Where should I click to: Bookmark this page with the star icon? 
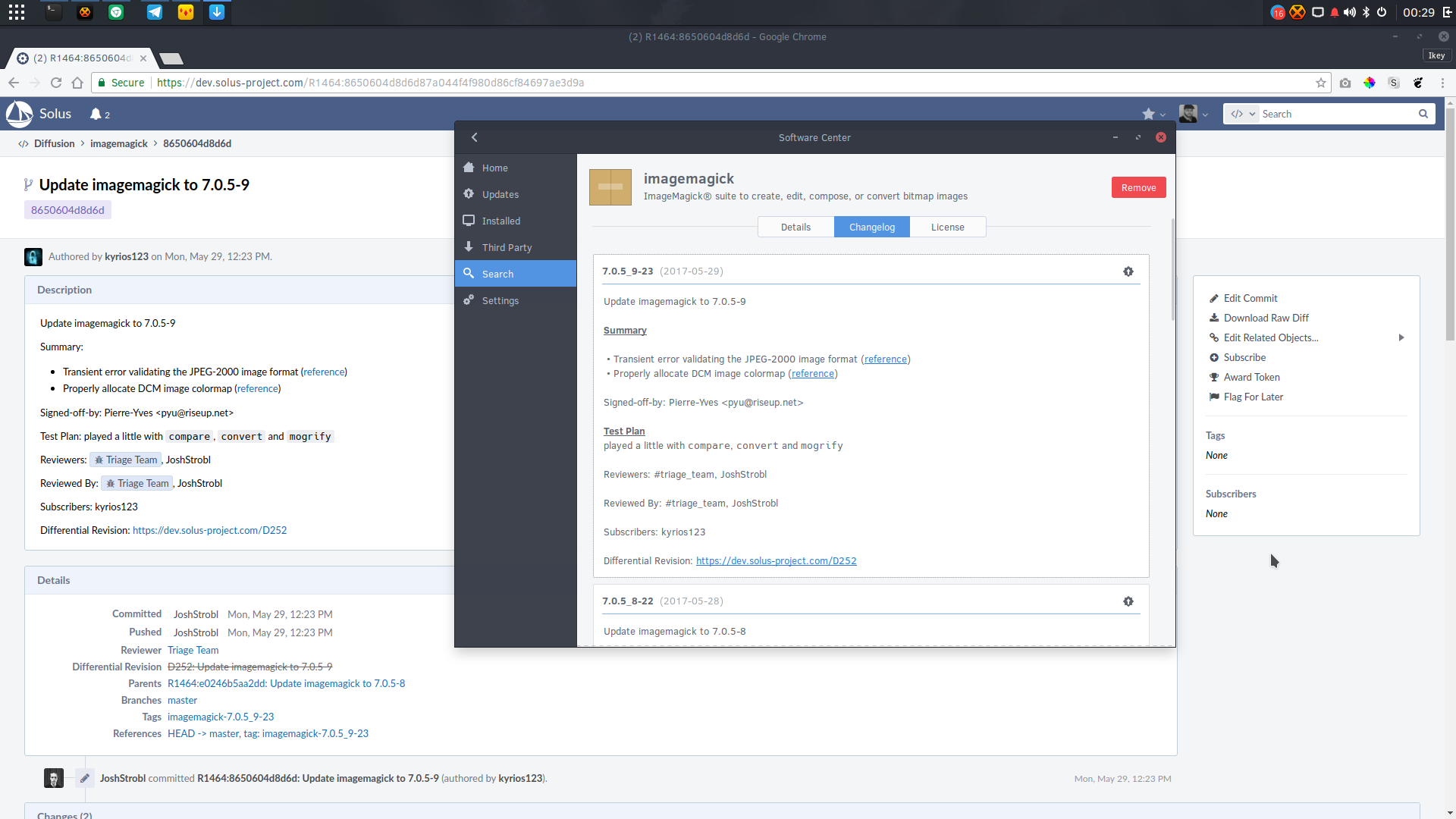(1321, 83)
